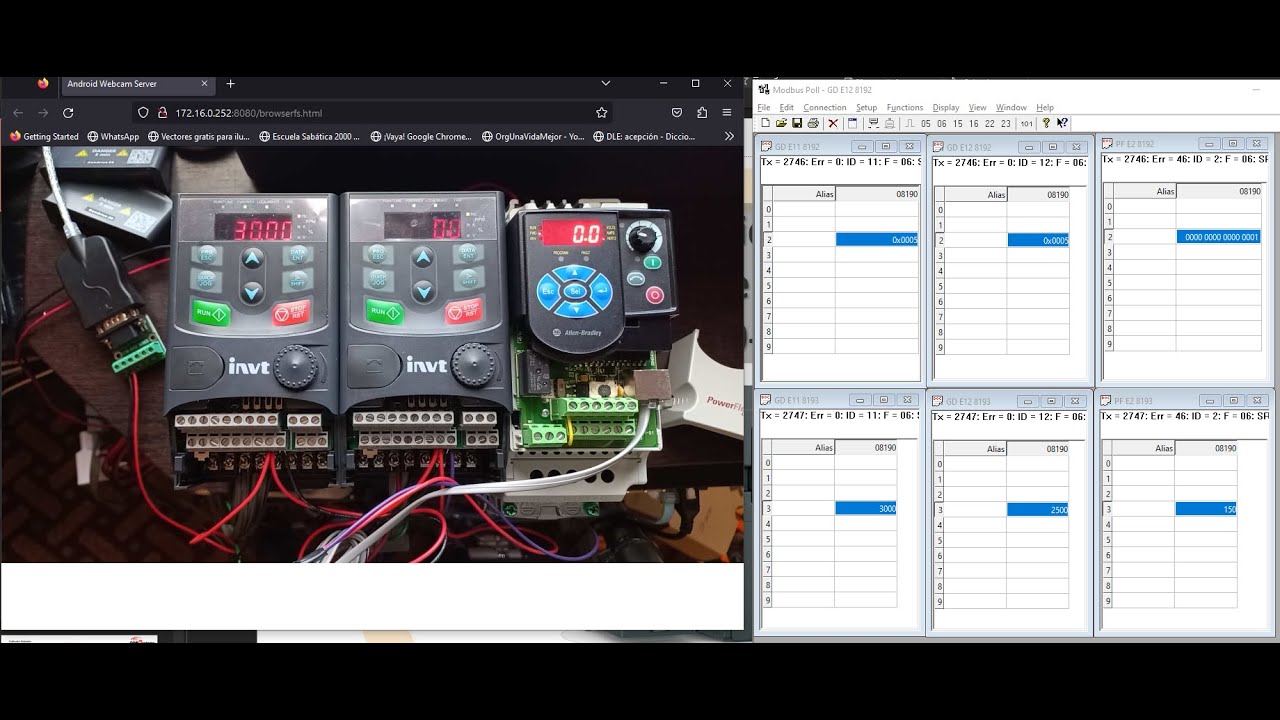Open the ¡Vaya! Google Chrome bookmark
Screen dimensions: 1280x720
click(x=421, y=136)
